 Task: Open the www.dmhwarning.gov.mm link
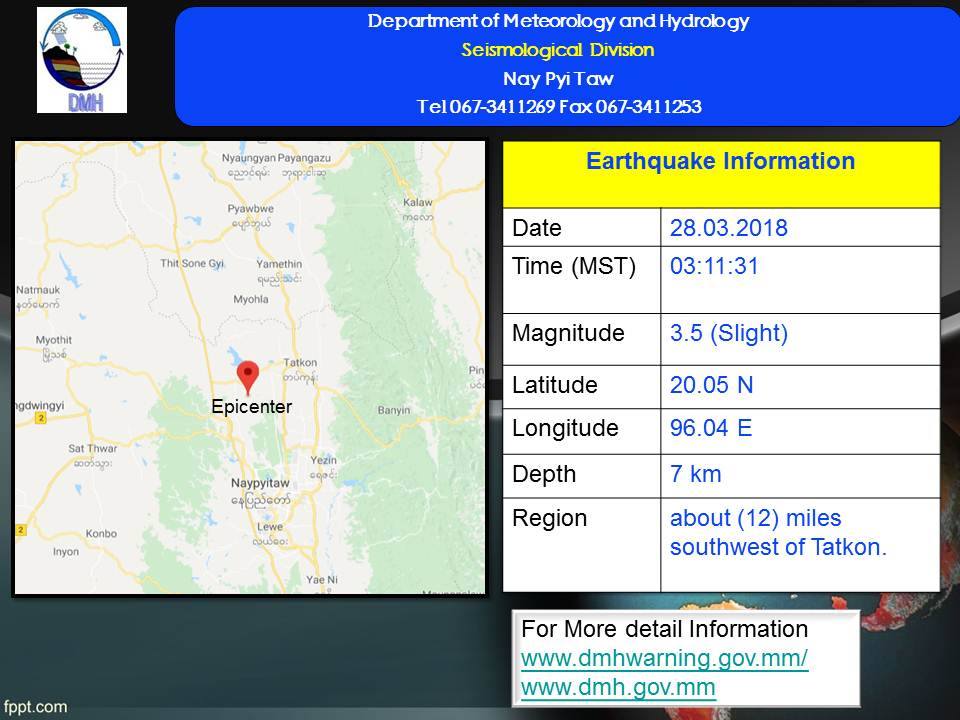pyautogui.click(x=664, y=658)
